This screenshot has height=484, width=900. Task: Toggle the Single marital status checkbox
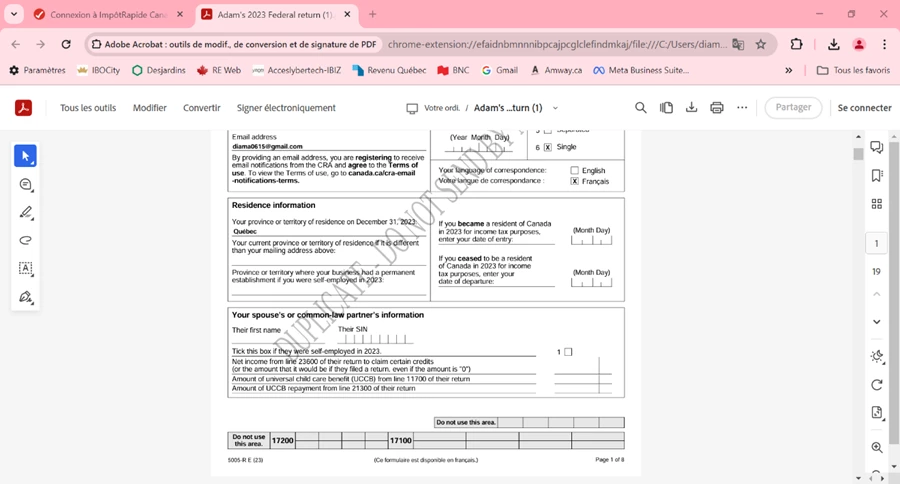548,147
